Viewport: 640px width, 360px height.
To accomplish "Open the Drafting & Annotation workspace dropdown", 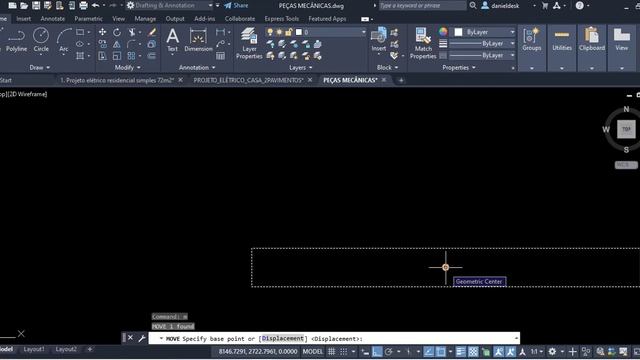I will click(x=211, y=5).
